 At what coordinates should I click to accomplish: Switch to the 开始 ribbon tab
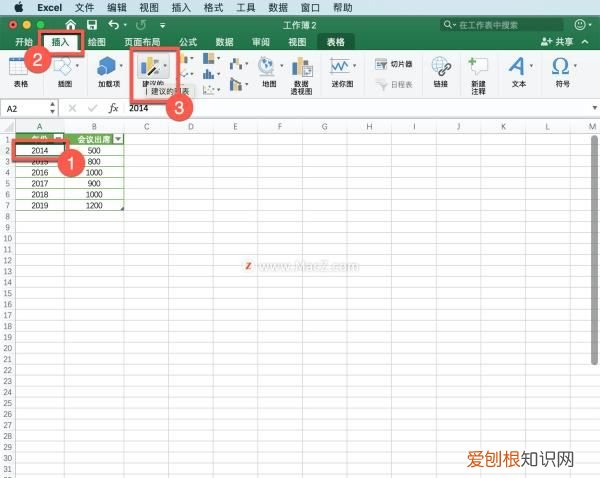[24, 42]
